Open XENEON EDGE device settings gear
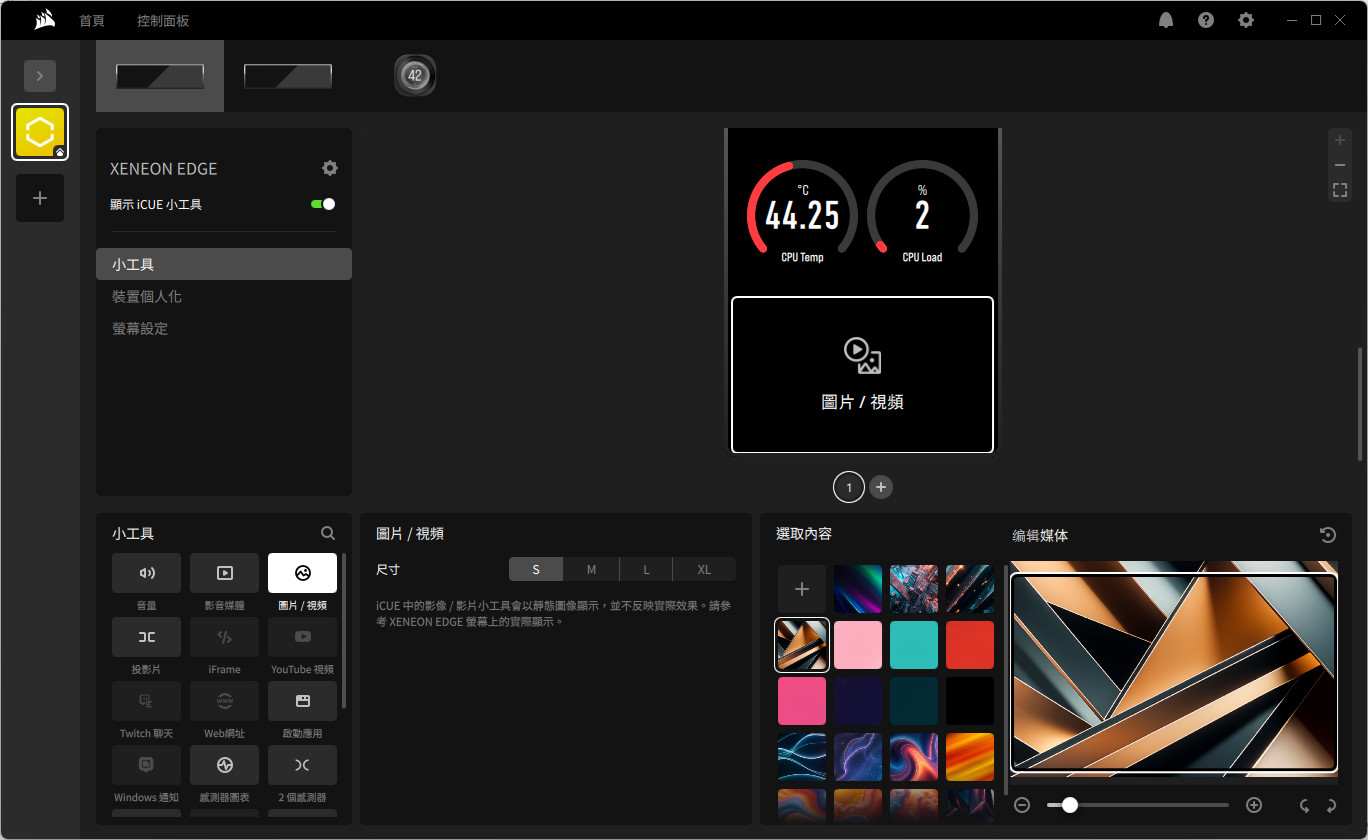Viewport: 1368px width, 840px height. pos(330,168)
